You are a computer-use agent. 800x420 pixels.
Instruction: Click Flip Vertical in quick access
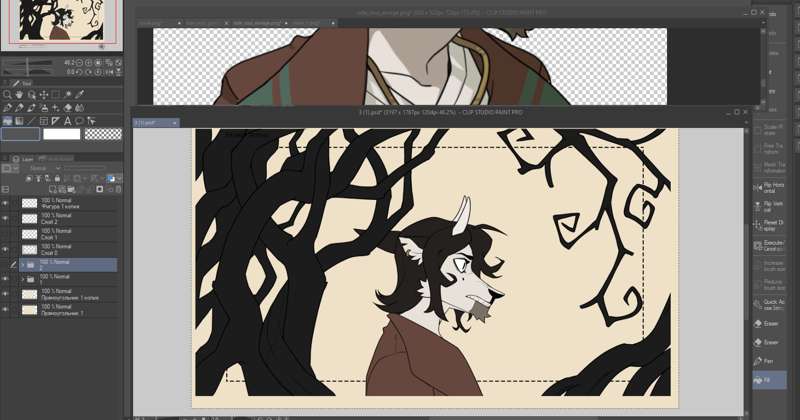(x=769, y=206)
